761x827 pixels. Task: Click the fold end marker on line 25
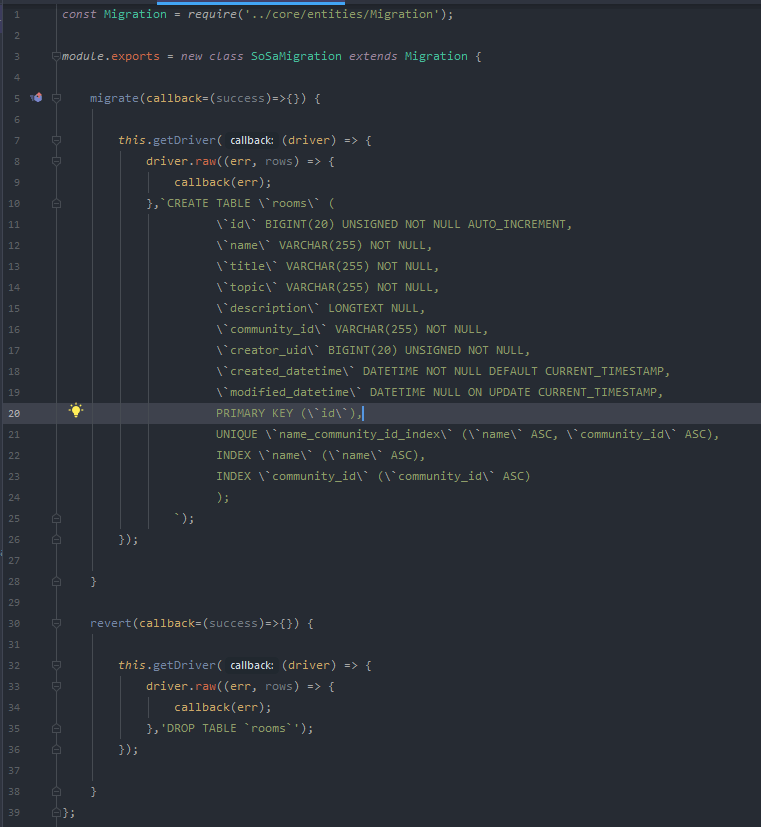click(x=56, y=518)
